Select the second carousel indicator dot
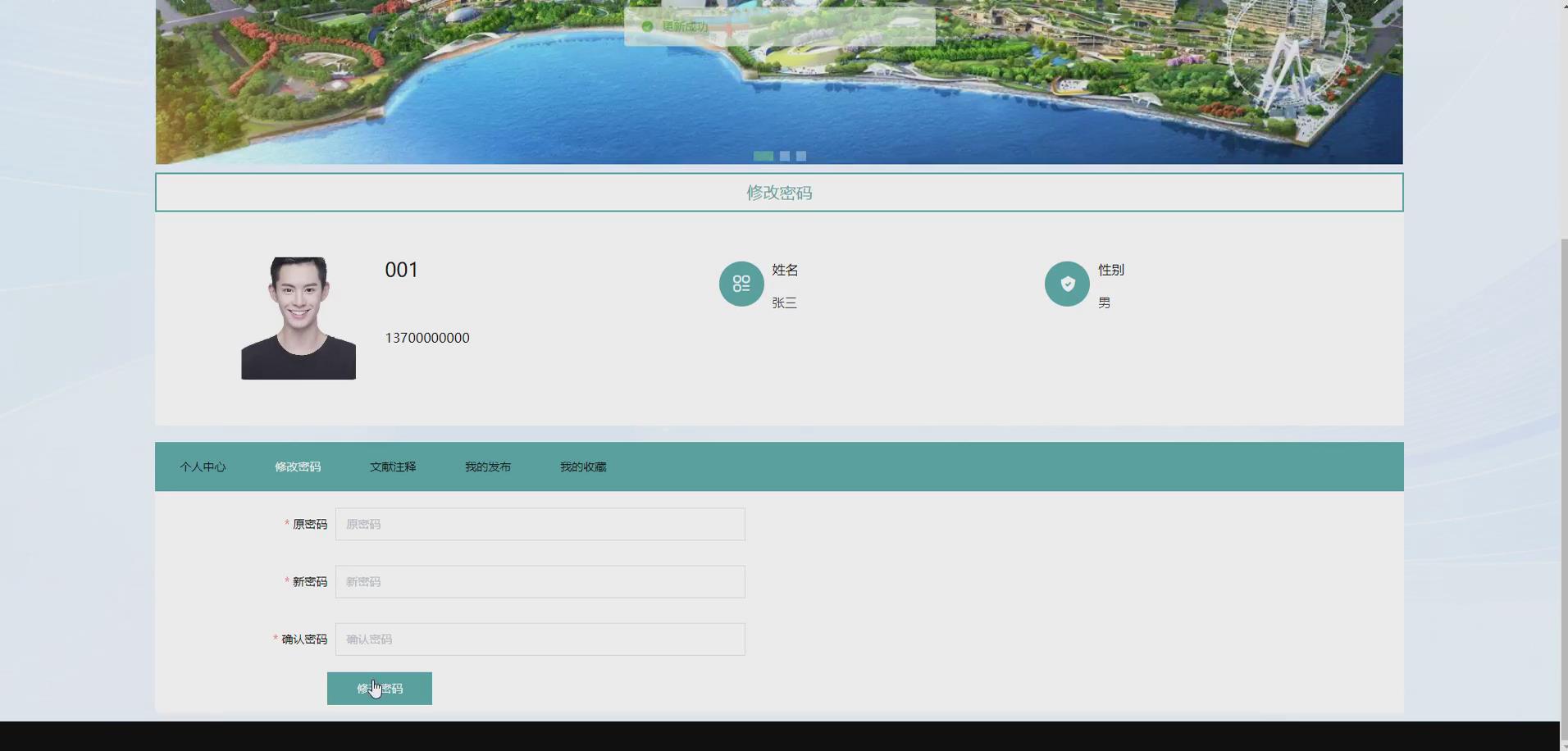This screenshot has height=751, width=1568. click(785, 156)
